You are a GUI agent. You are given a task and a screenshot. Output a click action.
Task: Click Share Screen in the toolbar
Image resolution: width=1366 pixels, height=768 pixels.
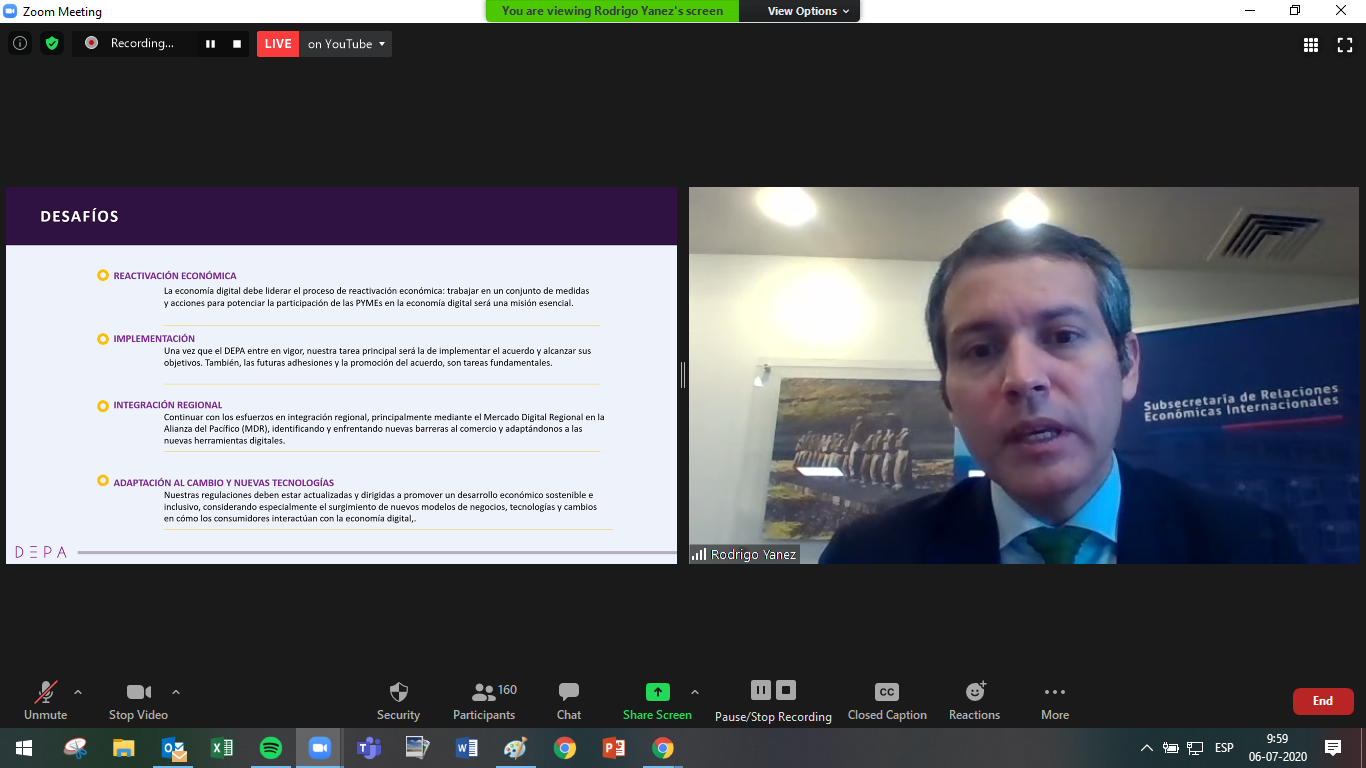(657, 700)
